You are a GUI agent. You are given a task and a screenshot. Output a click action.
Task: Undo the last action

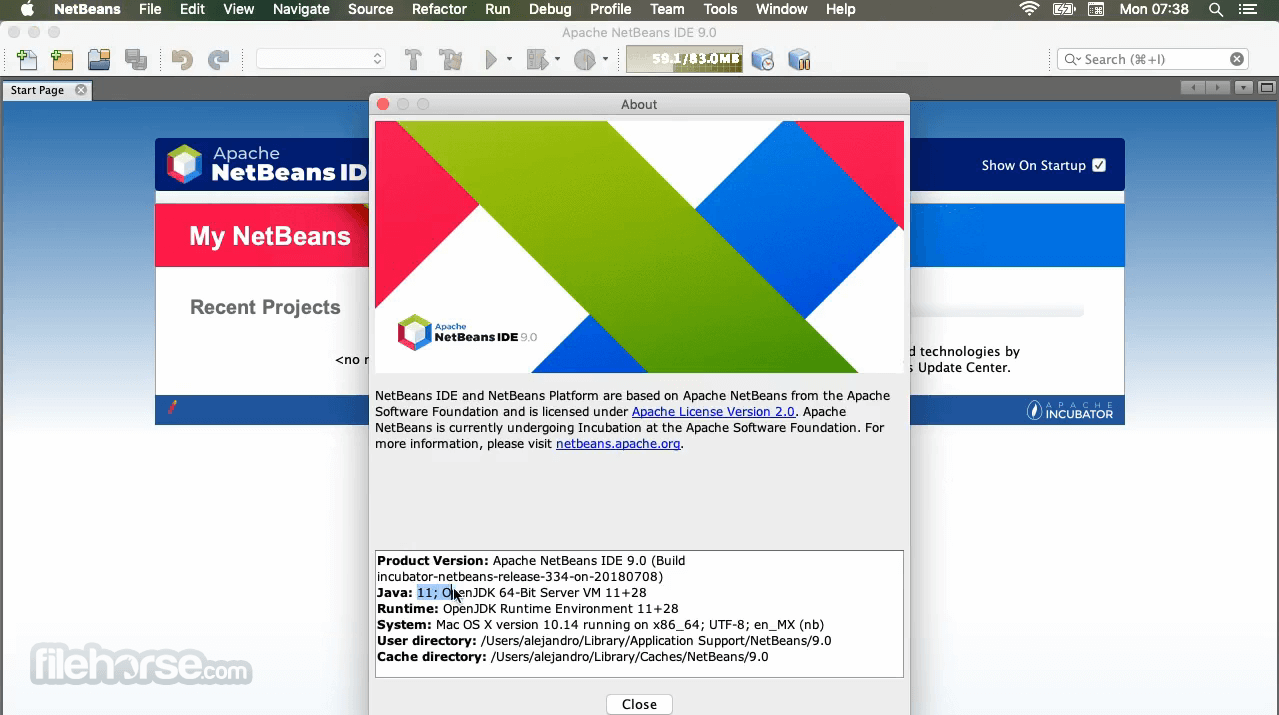180,59
